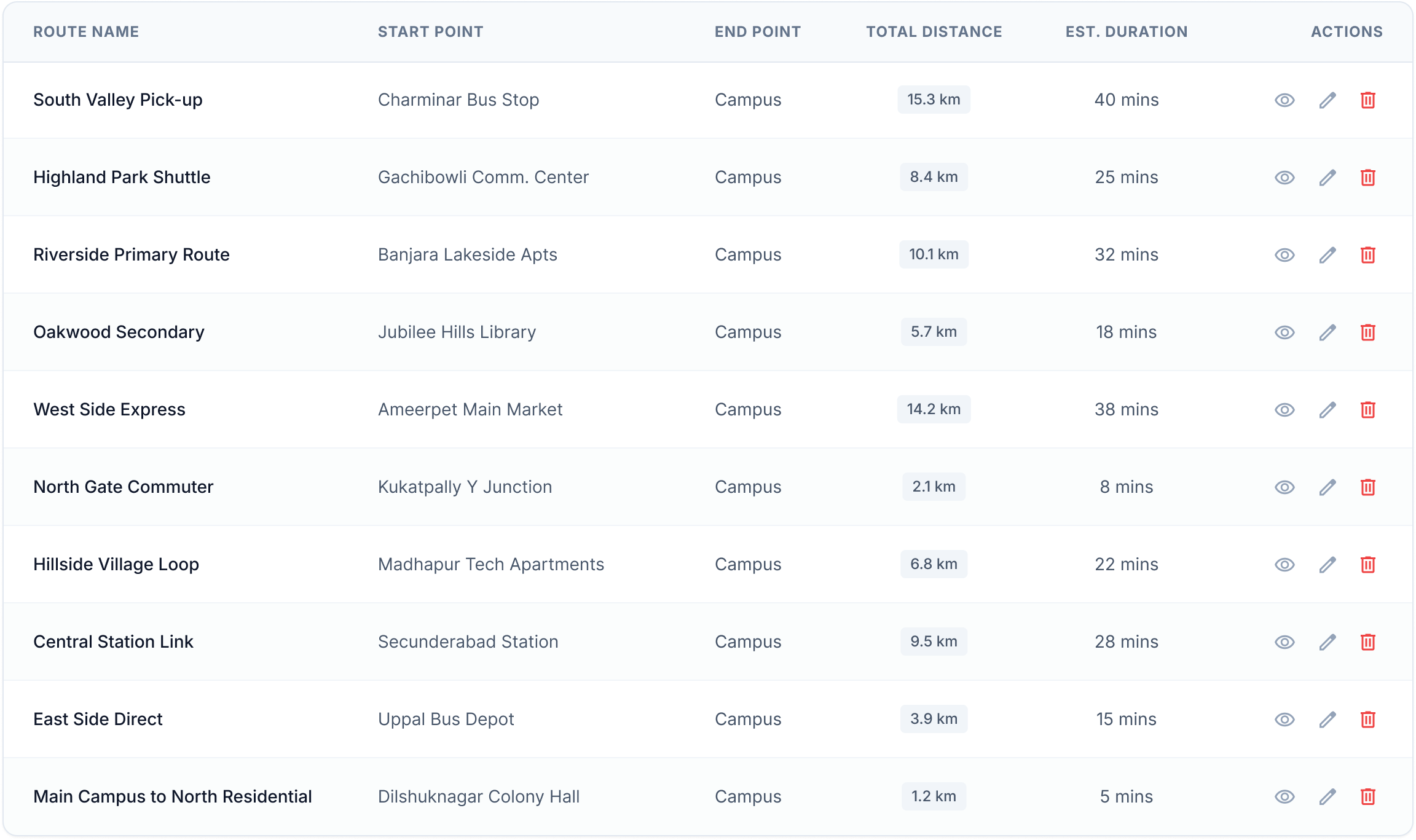
Task: Edit the West Side Express route
Action: pyautogui.click(x=1327, y=409)
